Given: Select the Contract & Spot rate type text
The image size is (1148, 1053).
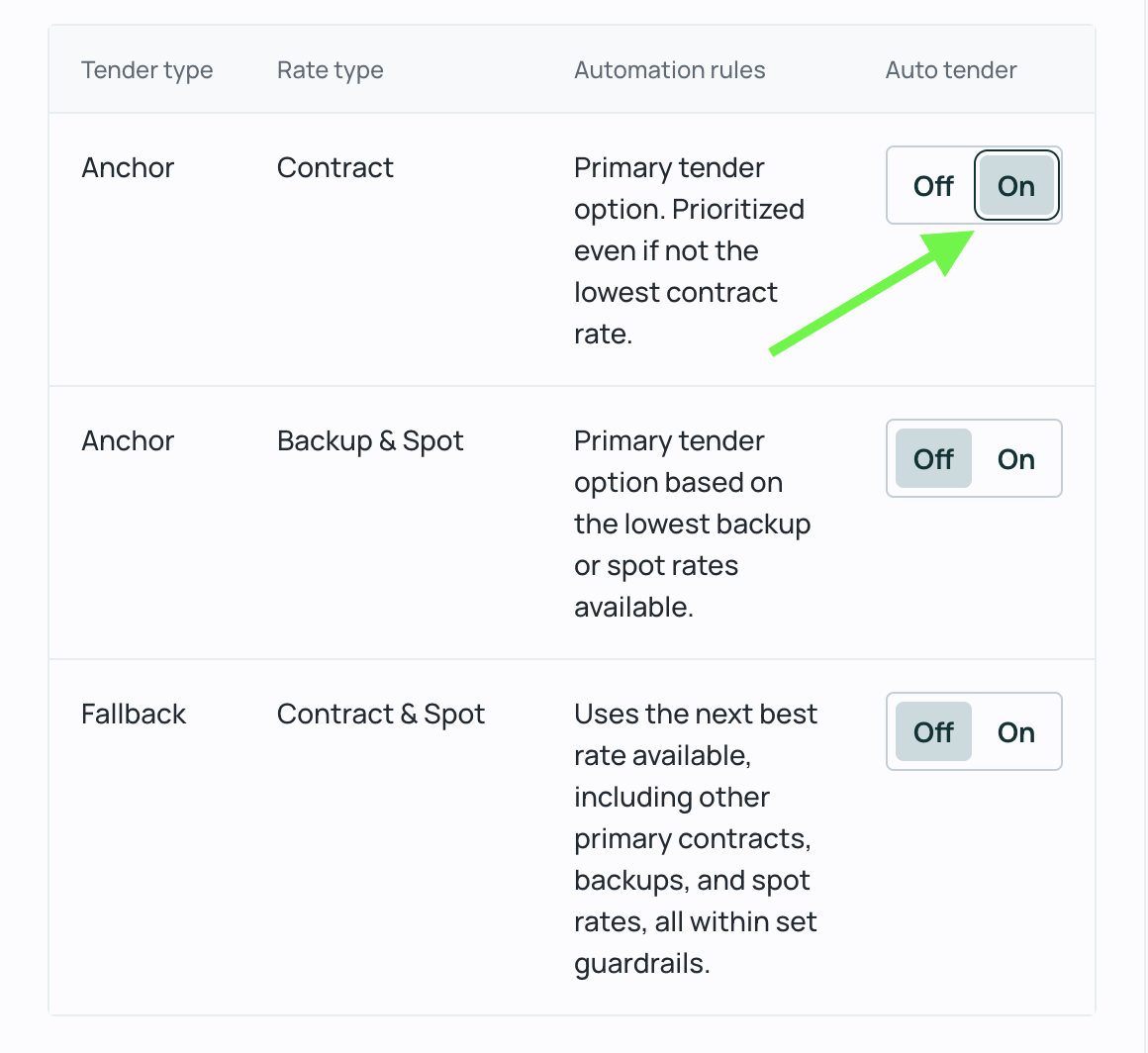Looking at the screenshot, I should pyautogui.click(x=381, y=714).
